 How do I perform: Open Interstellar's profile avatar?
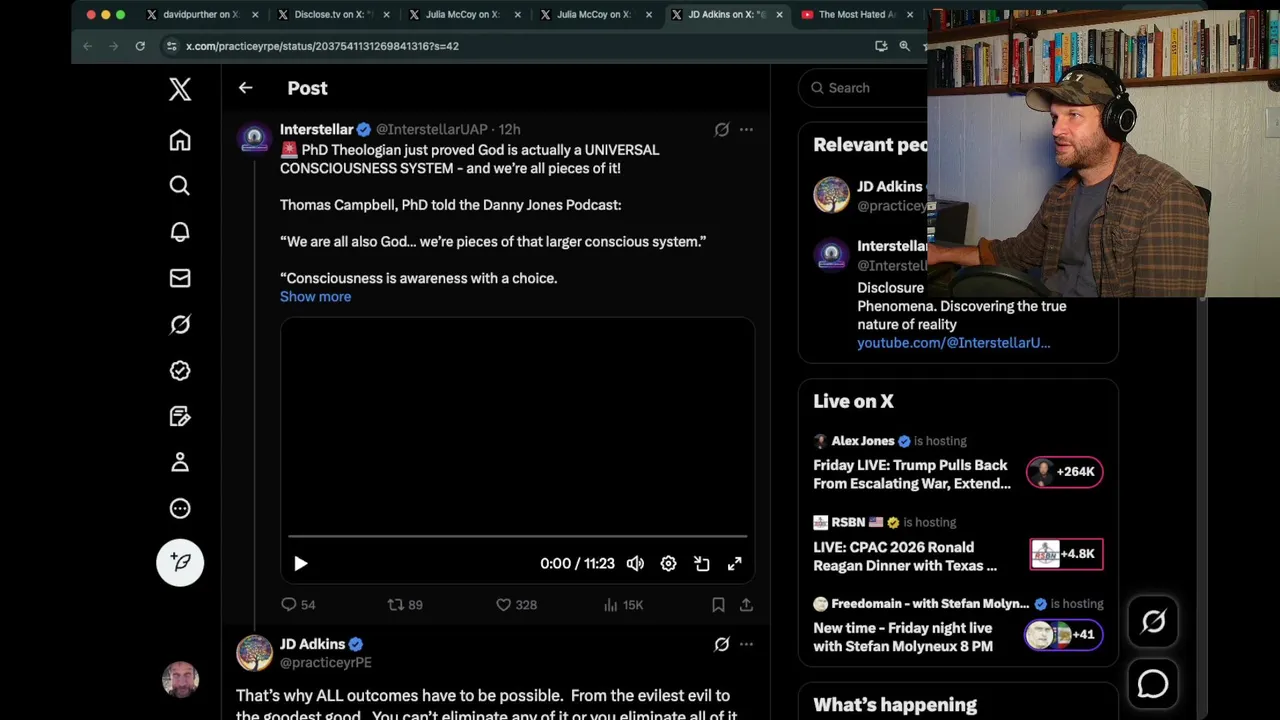254,139
